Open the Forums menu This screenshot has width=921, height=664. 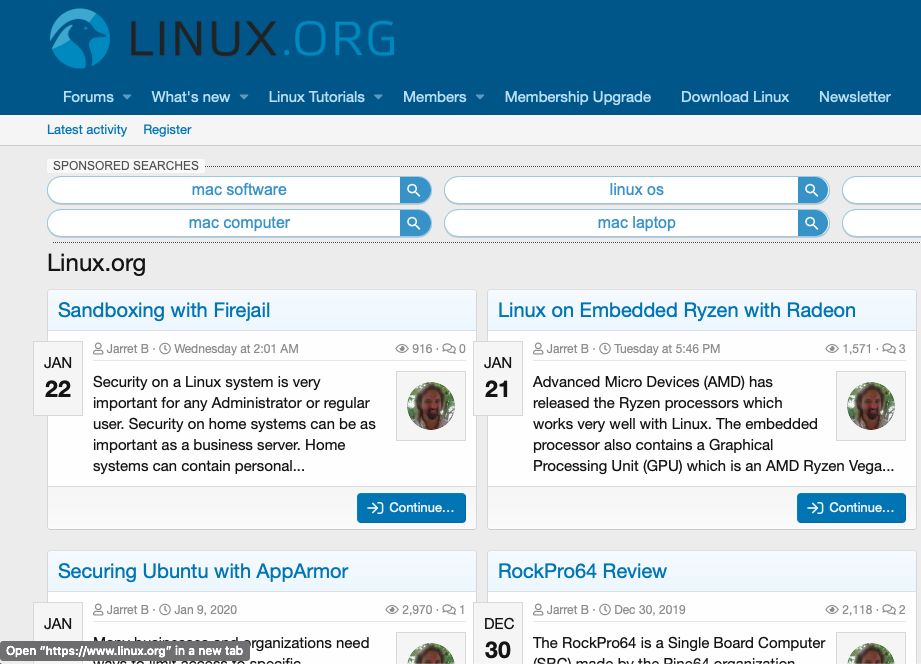click(x=88, y=97)
